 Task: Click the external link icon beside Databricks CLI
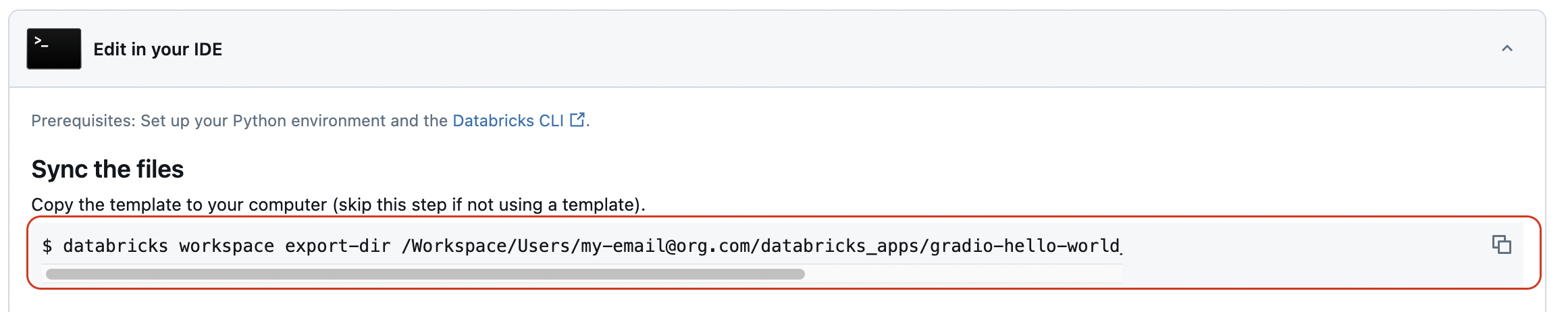[x=577, y=120]
